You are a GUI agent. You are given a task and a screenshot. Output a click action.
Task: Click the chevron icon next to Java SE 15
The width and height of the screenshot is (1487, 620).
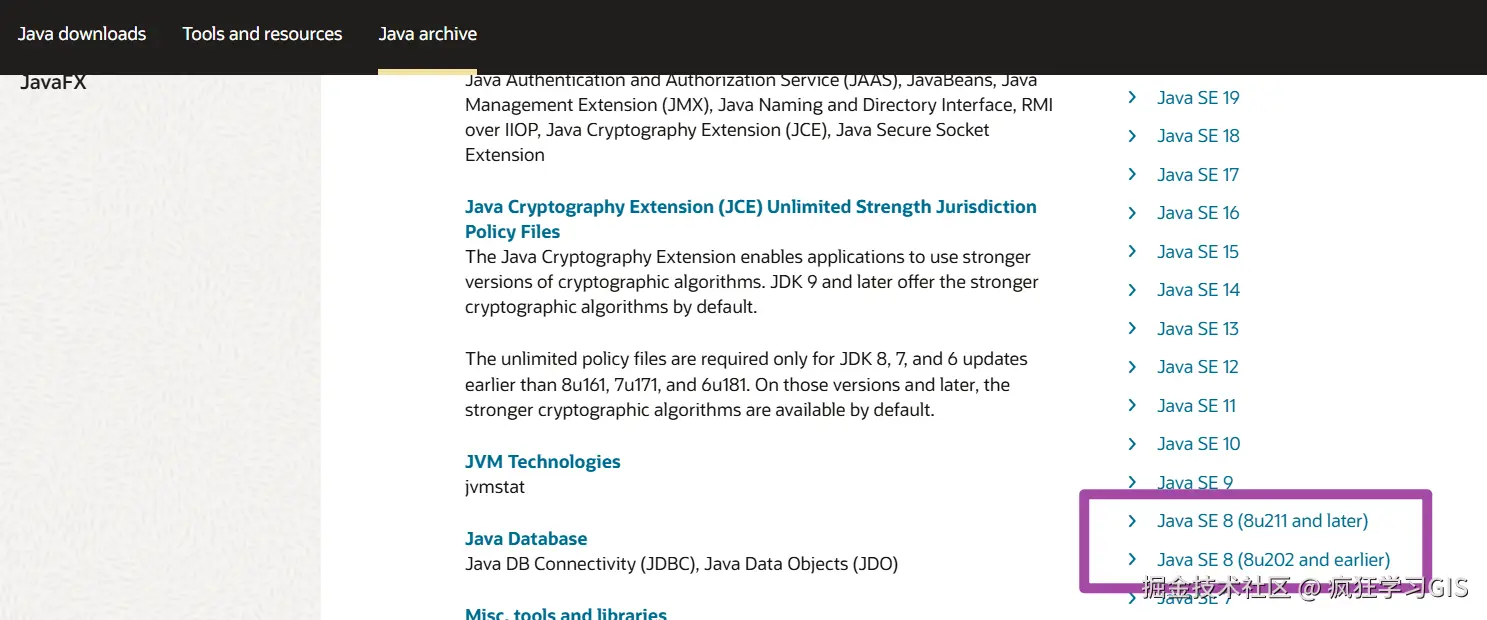click(1132, 251)
